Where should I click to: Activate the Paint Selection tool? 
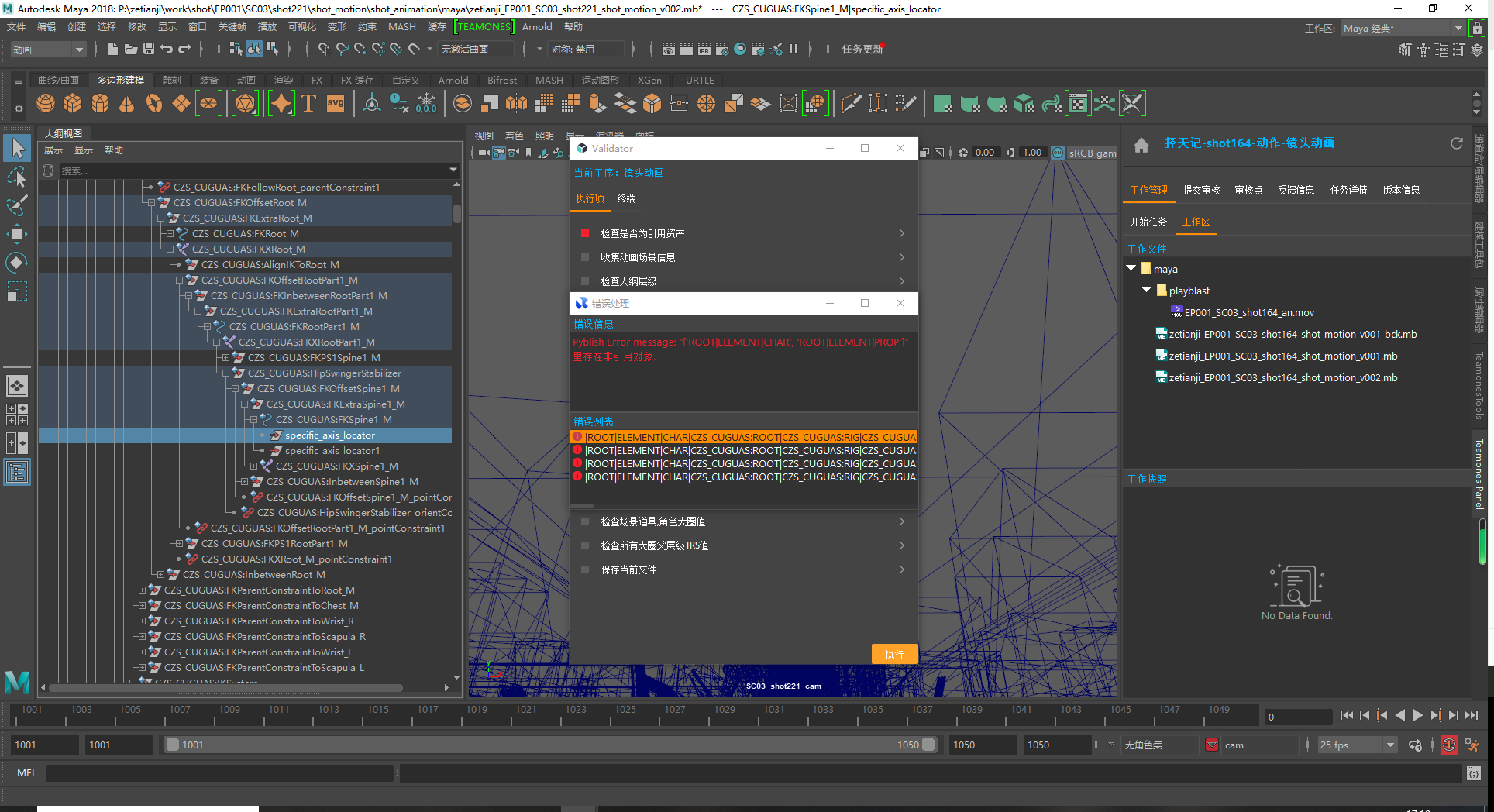point(17,205)
